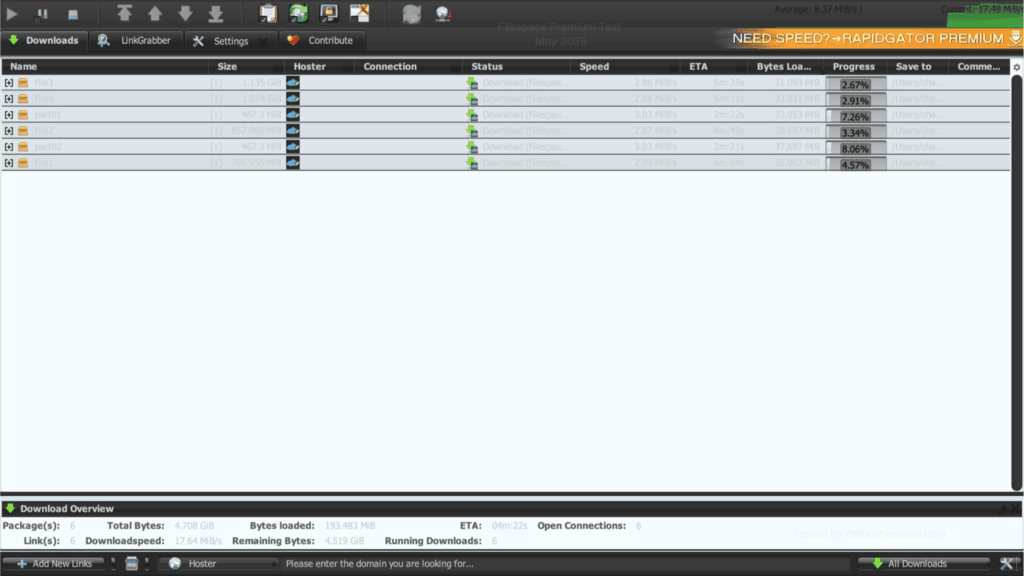Screen dimensions: 1024x576
Task: Stop all downloads with the stop icon
Action: [x=72, y=14]
